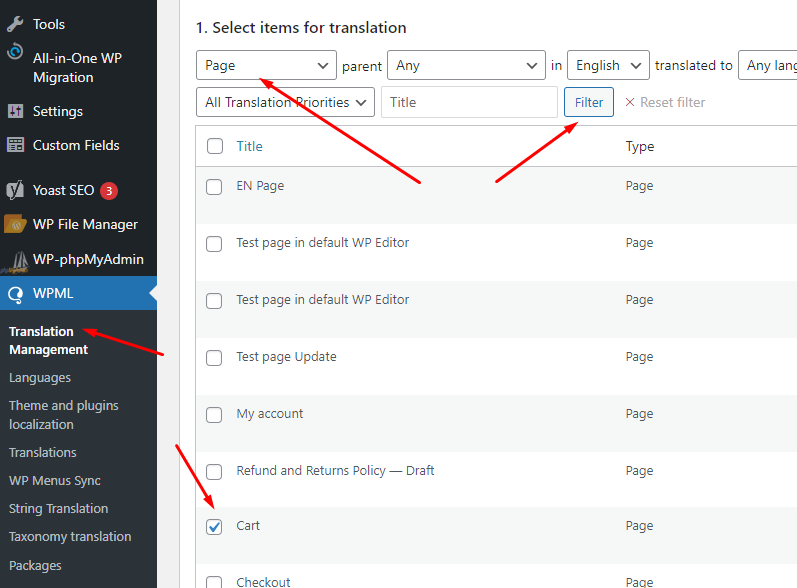Click the WP File Manager folder icon
The image size is (797, 588).
15,224
